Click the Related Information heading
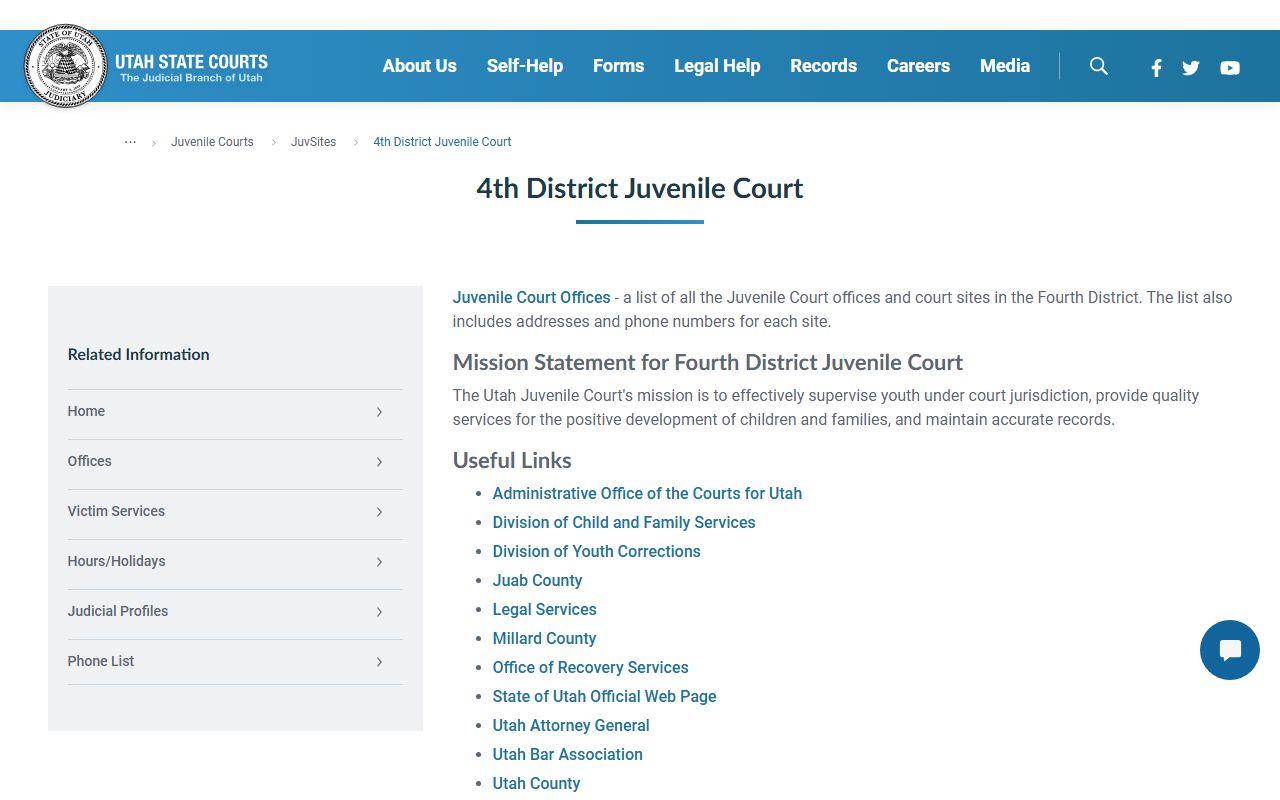 point(138,355)
